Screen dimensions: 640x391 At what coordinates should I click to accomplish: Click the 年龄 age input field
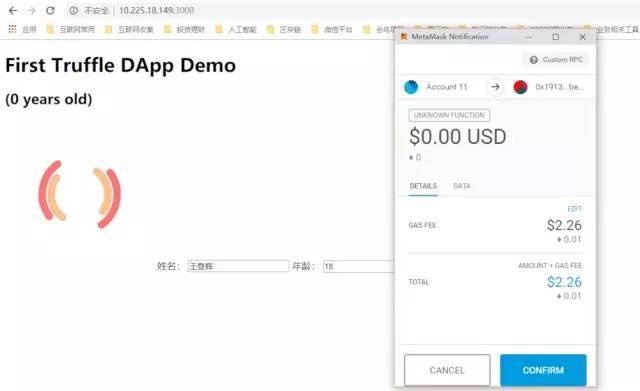click(x=359, y=266)
